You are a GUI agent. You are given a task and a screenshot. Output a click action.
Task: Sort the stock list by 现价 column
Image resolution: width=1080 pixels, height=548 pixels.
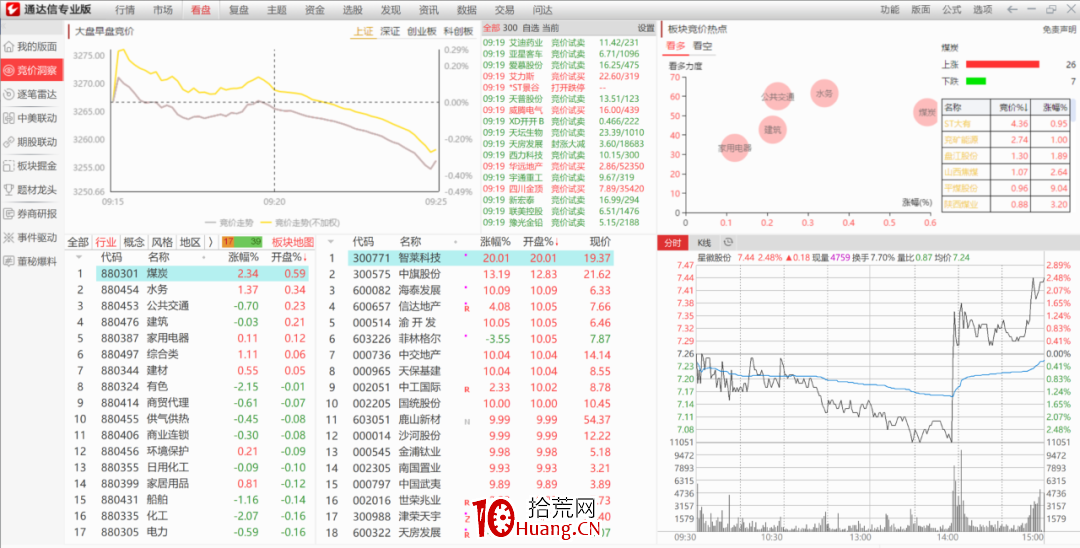click(x=600, y=242)
